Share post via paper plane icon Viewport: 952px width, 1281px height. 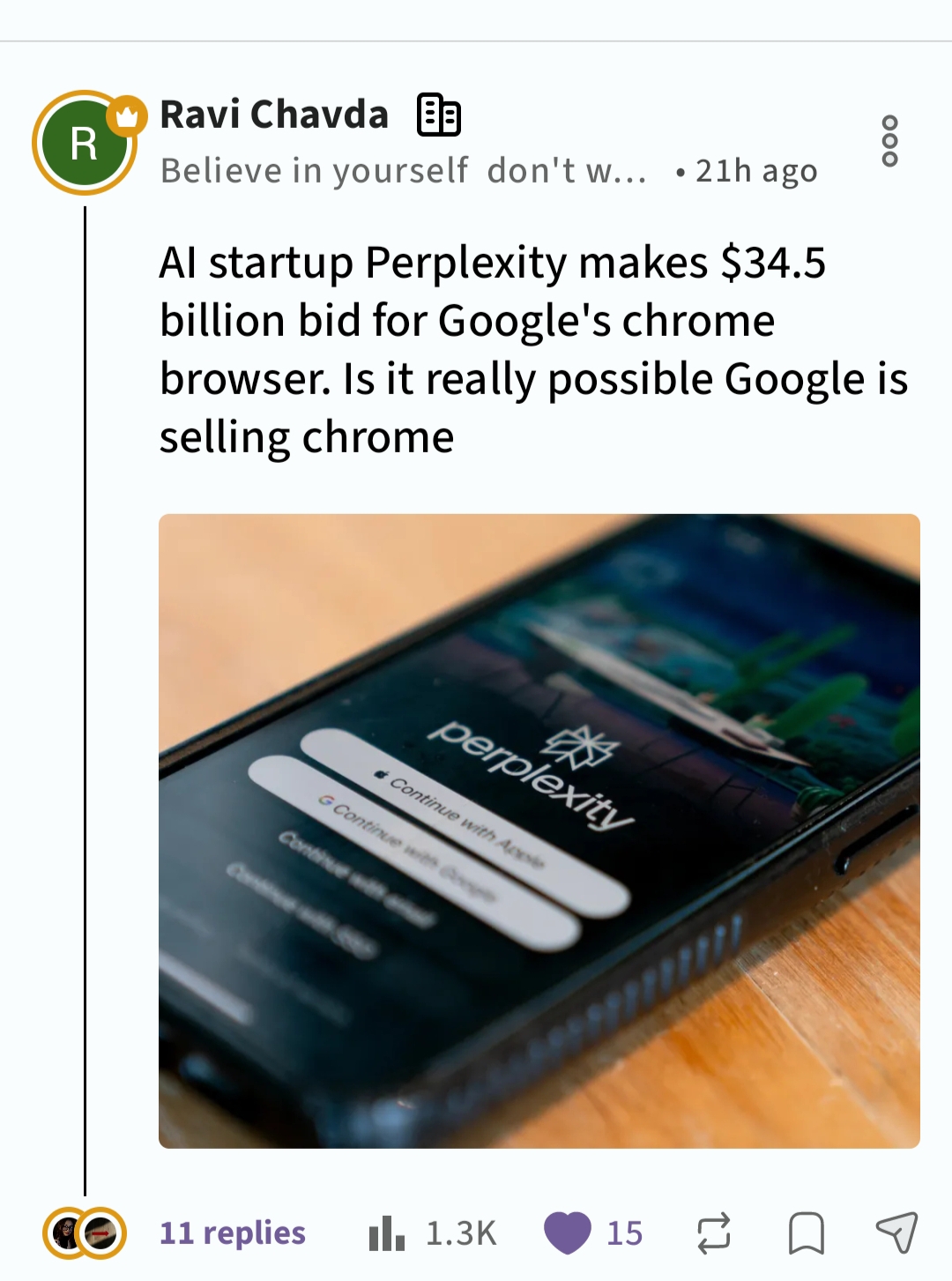pyautogui.click(x=896, y=1232)
